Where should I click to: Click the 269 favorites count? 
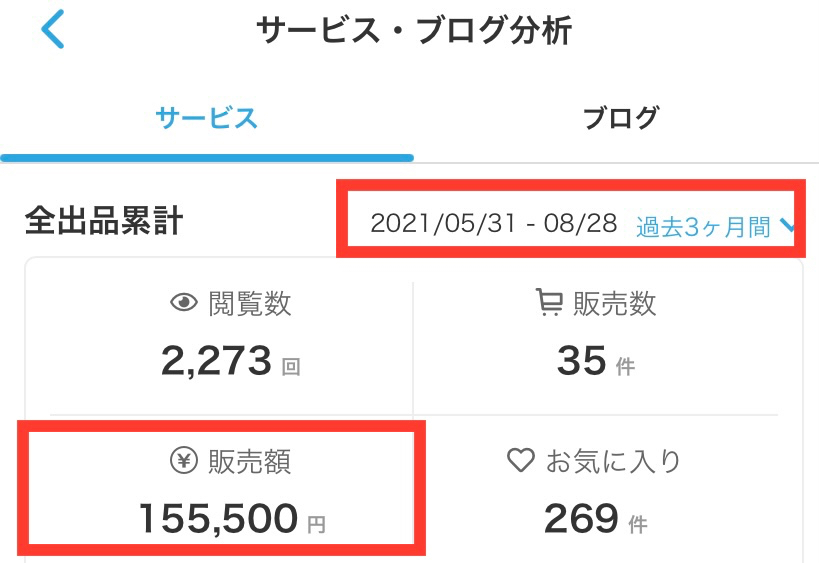[x=582, y=518]
